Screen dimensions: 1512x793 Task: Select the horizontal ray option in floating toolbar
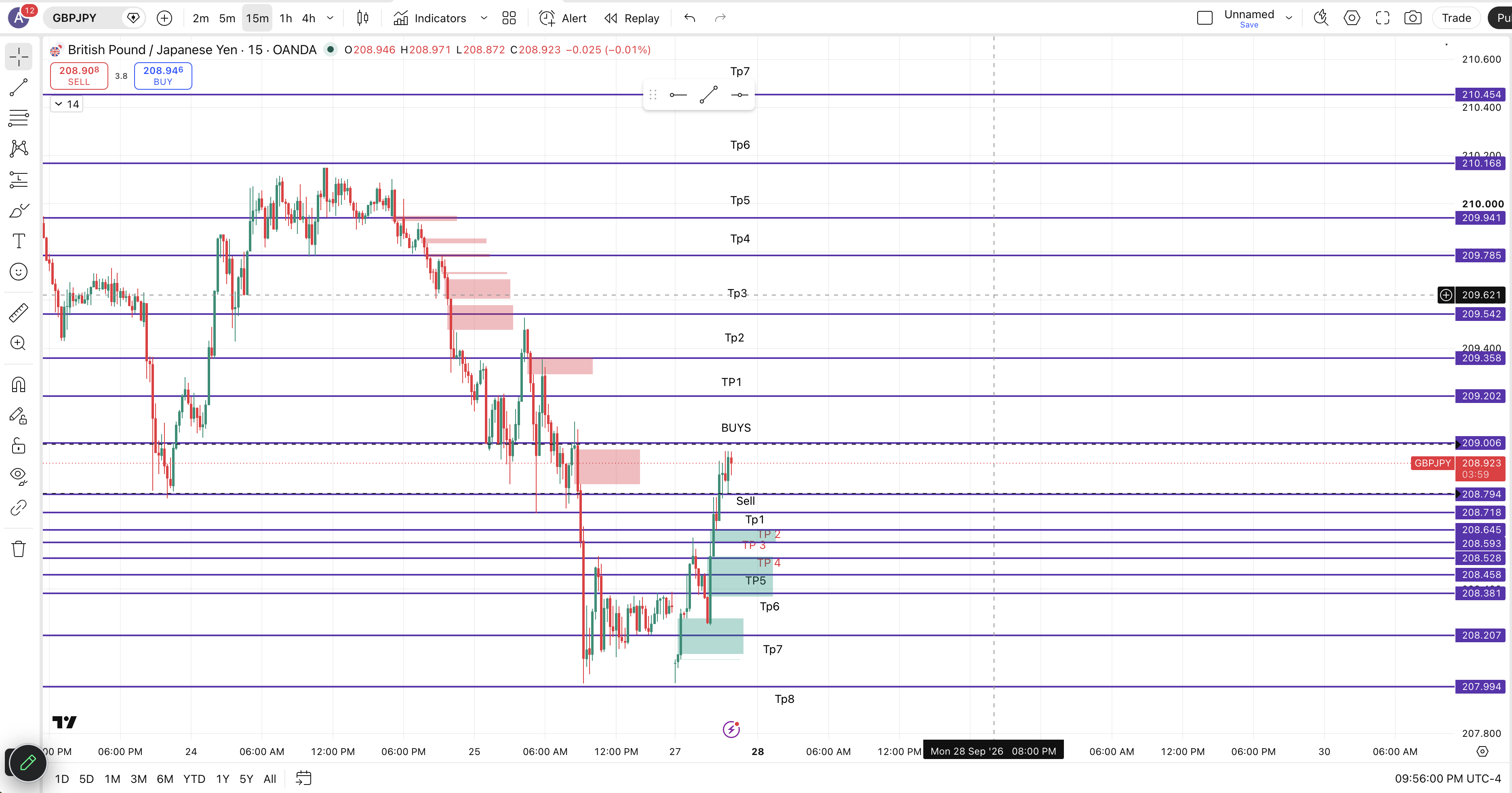[x=678, y=95]
